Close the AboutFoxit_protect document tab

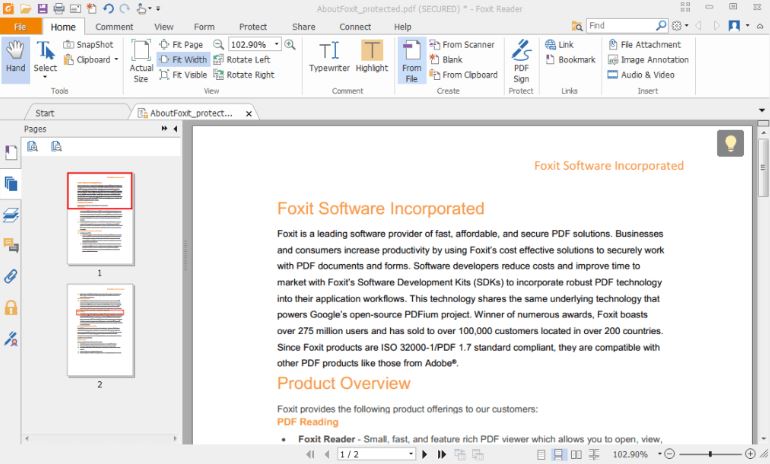249,113
